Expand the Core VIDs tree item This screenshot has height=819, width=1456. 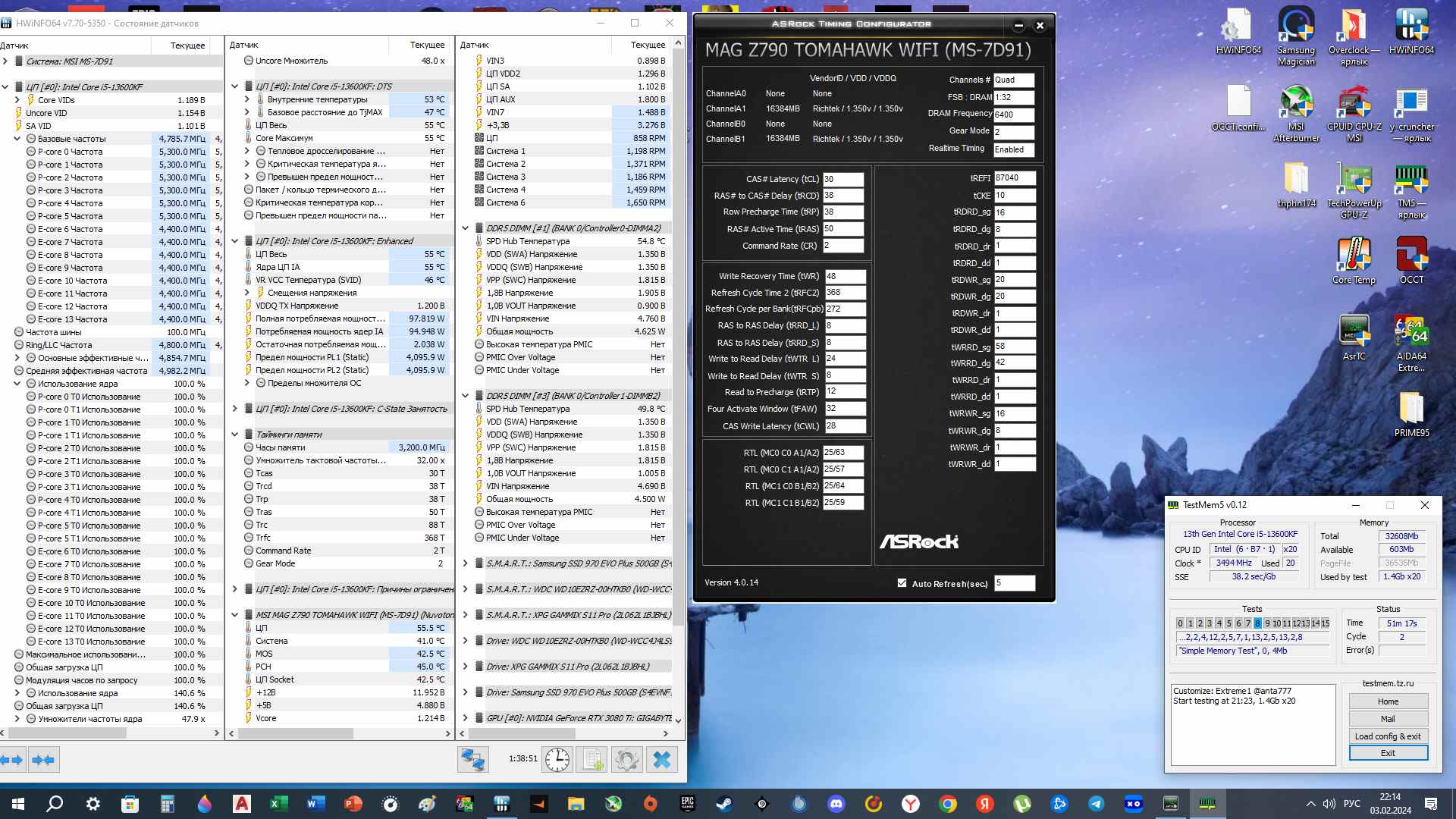17,100
